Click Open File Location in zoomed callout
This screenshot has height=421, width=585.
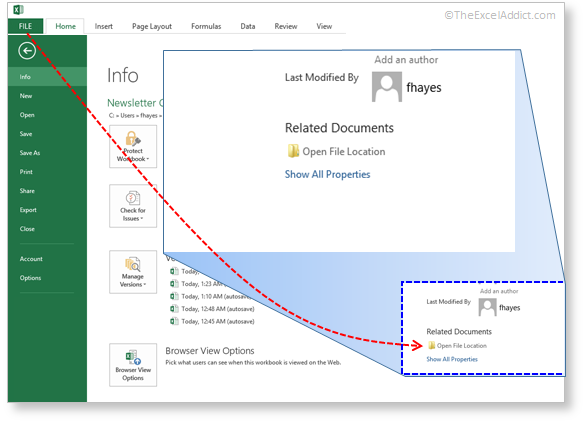point(344,152)
